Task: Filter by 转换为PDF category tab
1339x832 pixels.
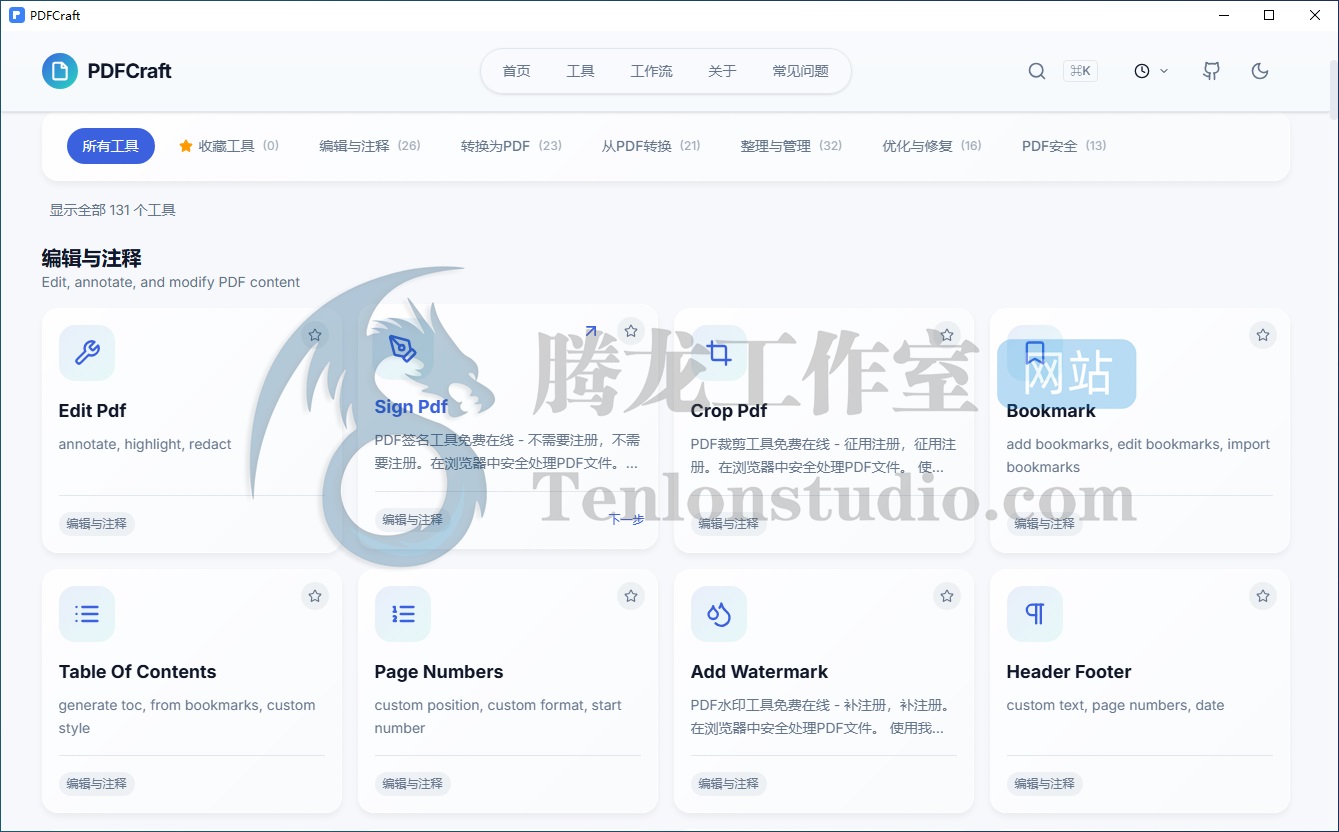Action: tap(511, 146)
